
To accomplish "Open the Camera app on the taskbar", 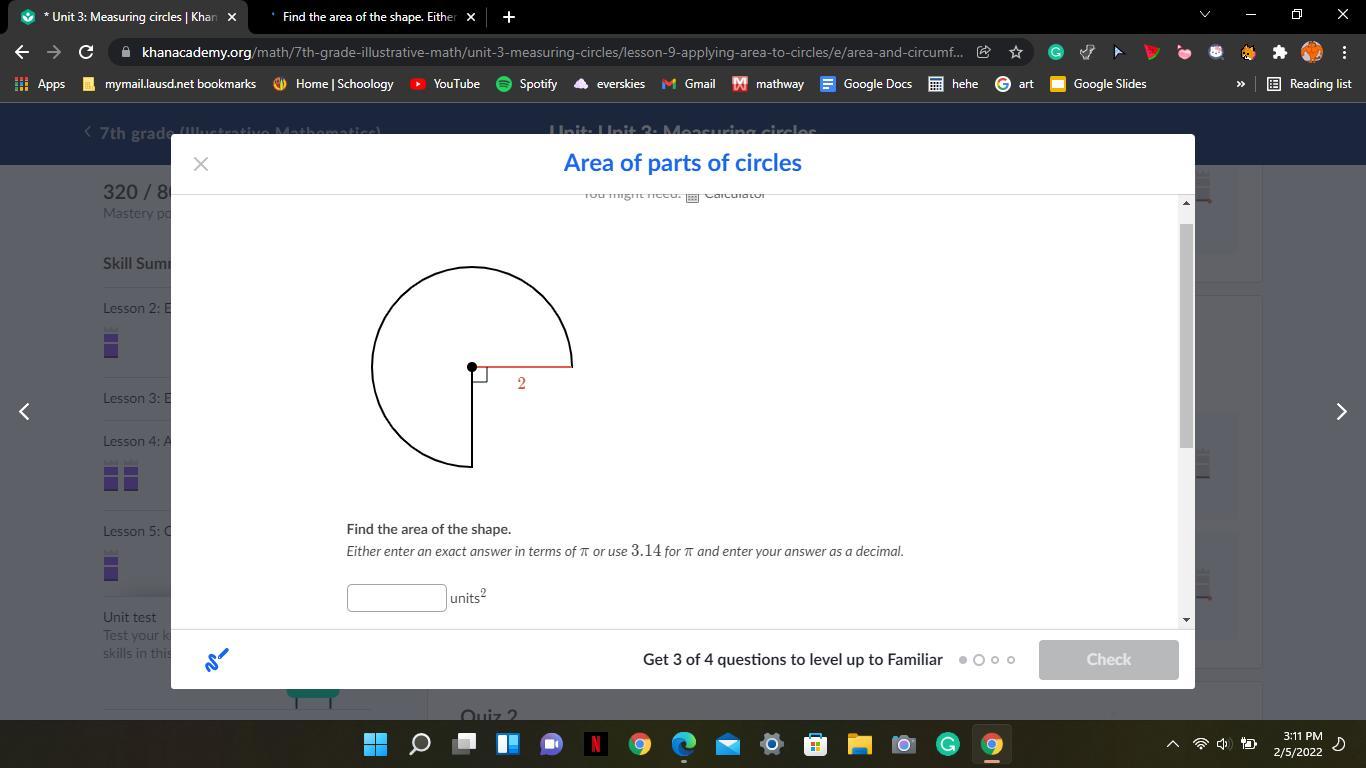I will [x=904, y=744].
